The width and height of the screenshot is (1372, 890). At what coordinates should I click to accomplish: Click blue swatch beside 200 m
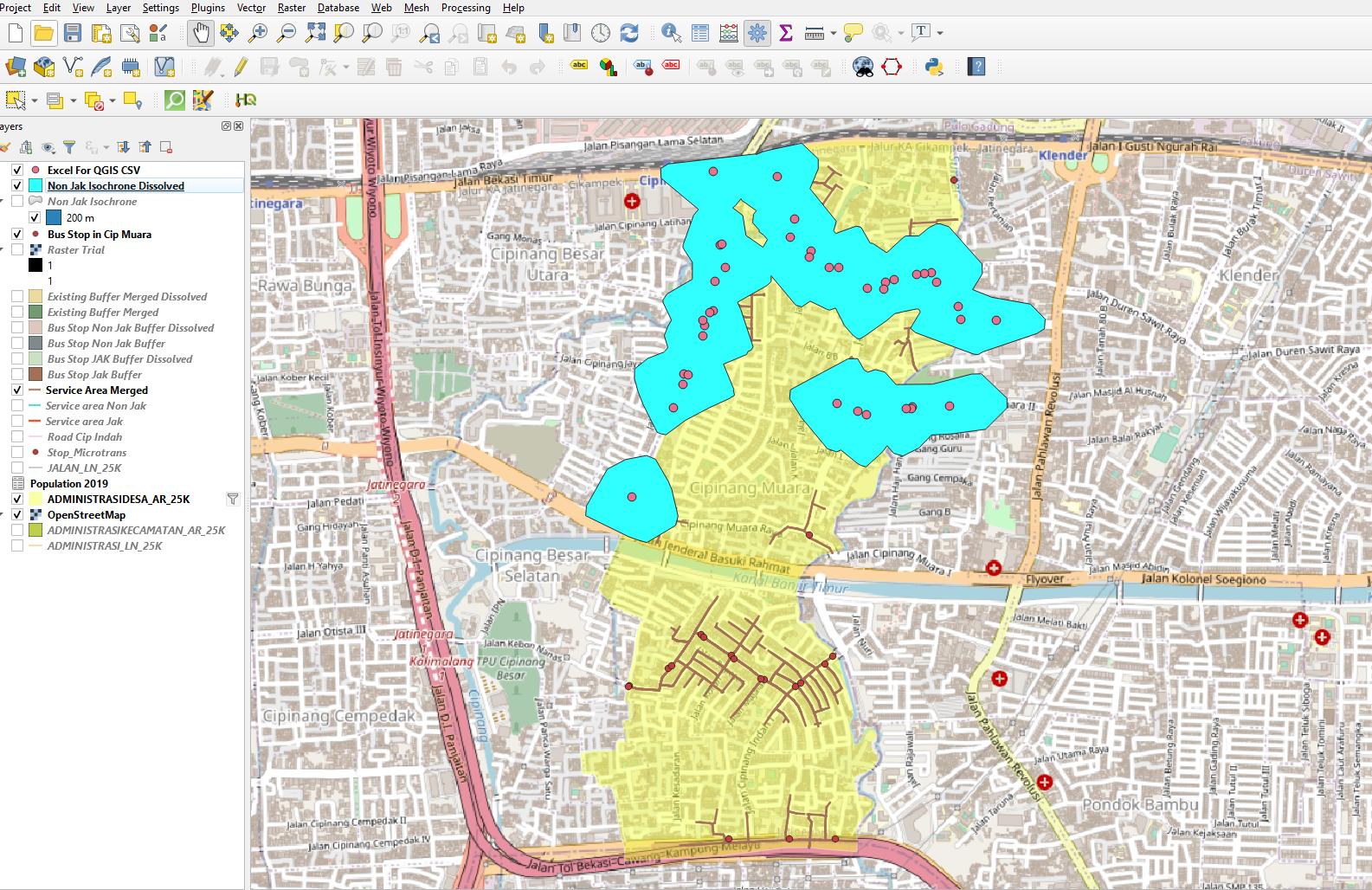54,218
